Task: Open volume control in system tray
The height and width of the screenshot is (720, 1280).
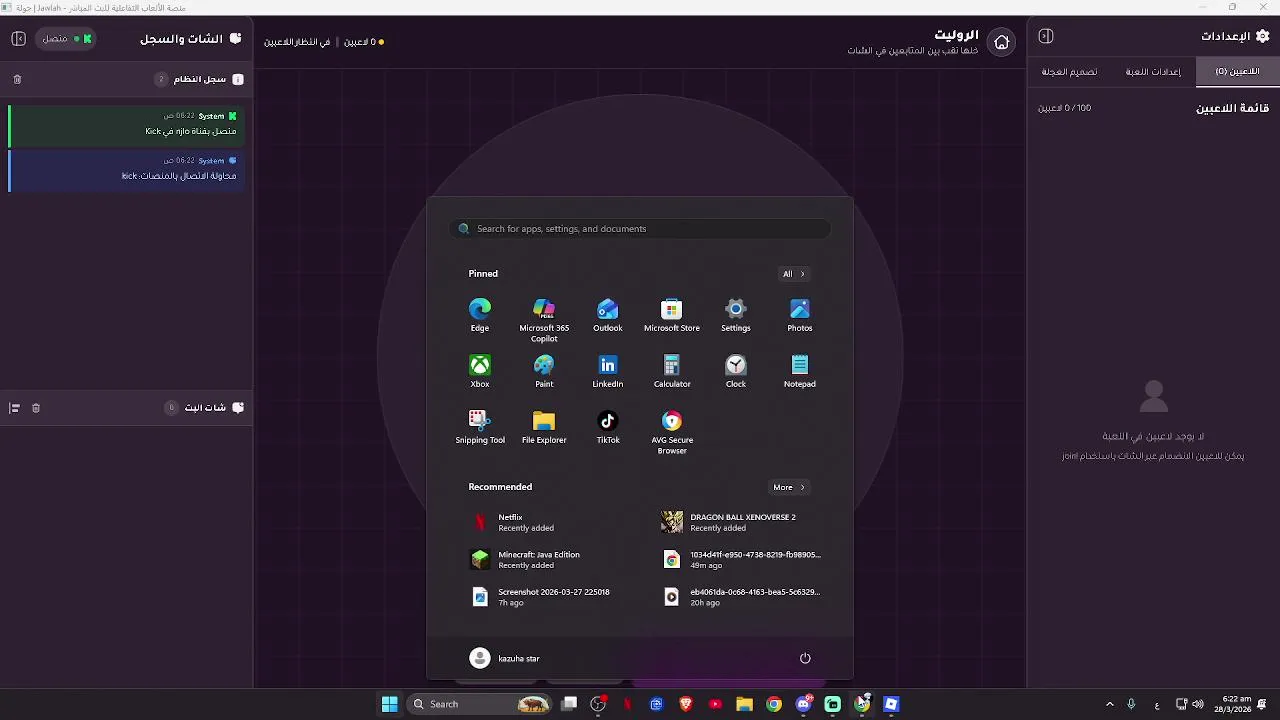Action: click(1198, 704)
